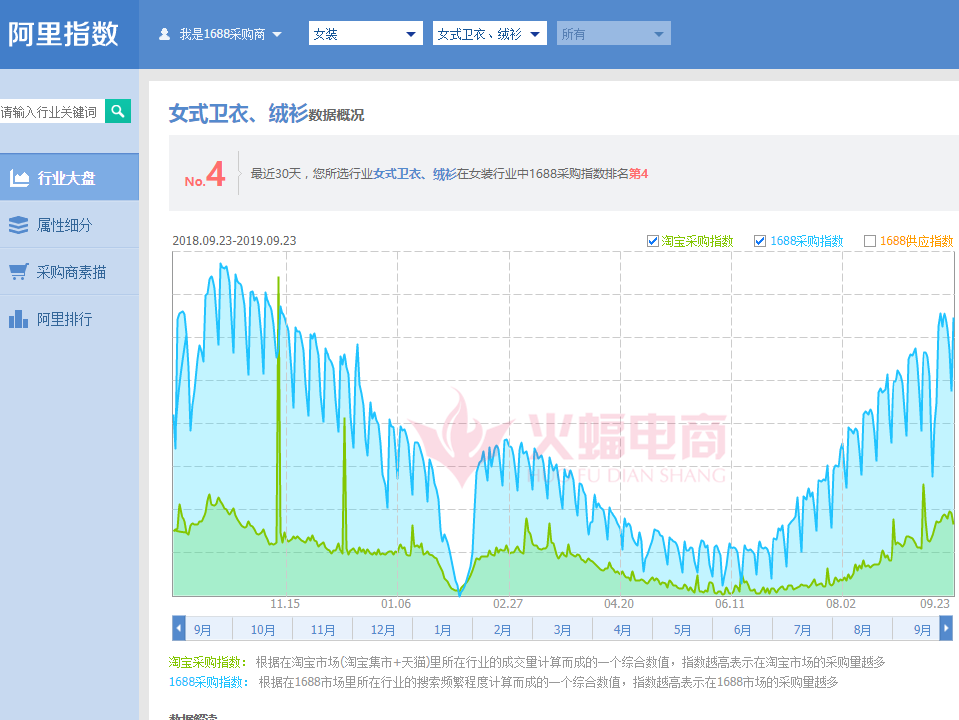Click the 阿里指数 logo
This screenshot has height=720, width=959.
63,34
